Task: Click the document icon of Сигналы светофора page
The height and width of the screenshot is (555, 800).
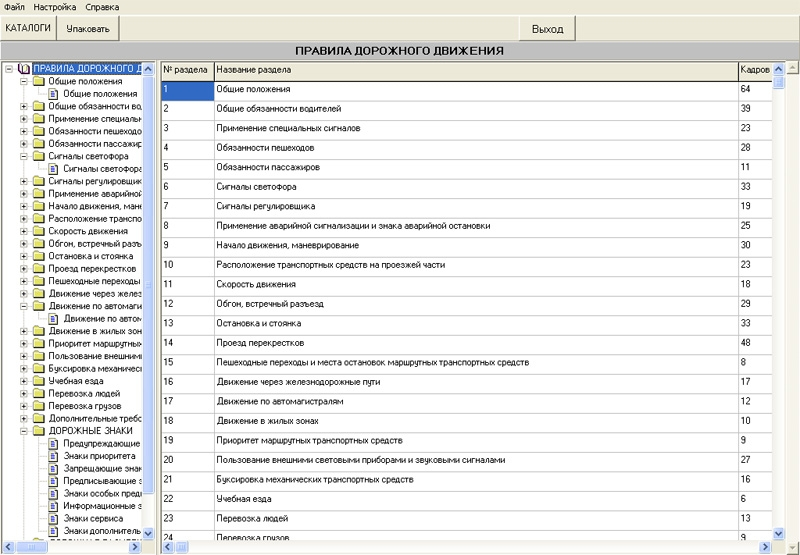Action: pos(53,169)
